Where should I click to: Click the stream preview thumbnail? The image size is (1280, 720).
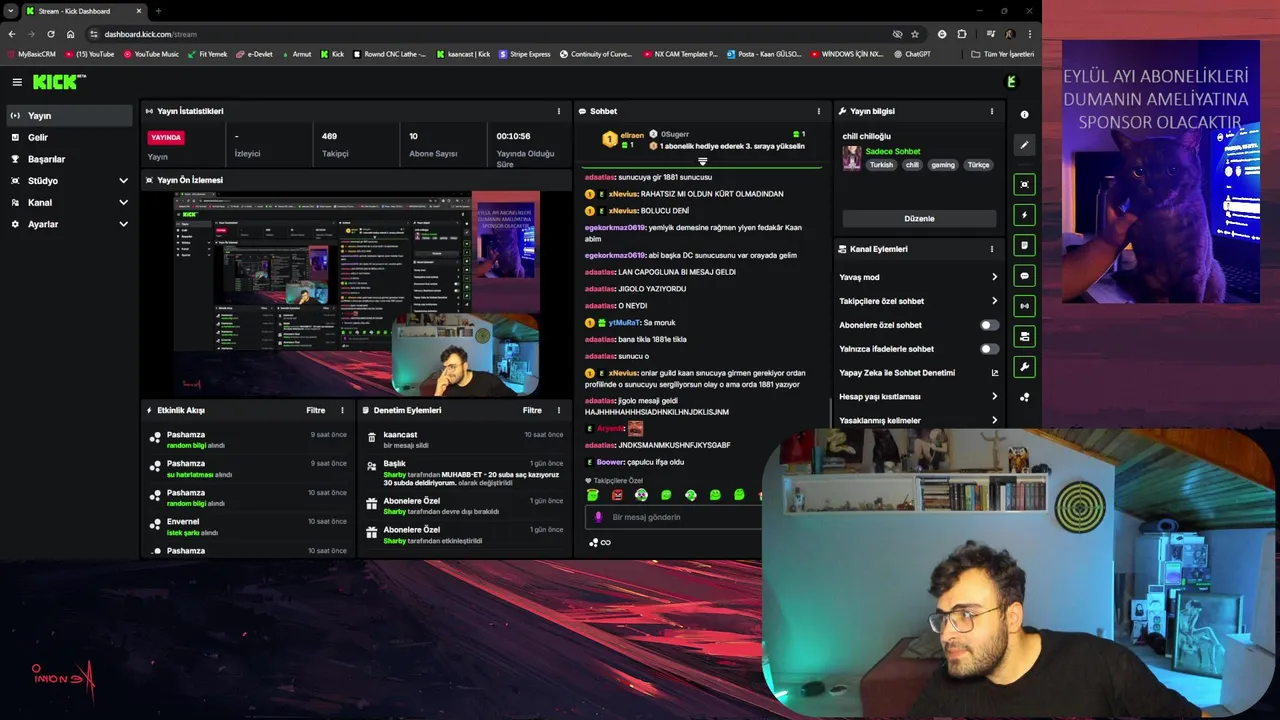tap(356, 293)
